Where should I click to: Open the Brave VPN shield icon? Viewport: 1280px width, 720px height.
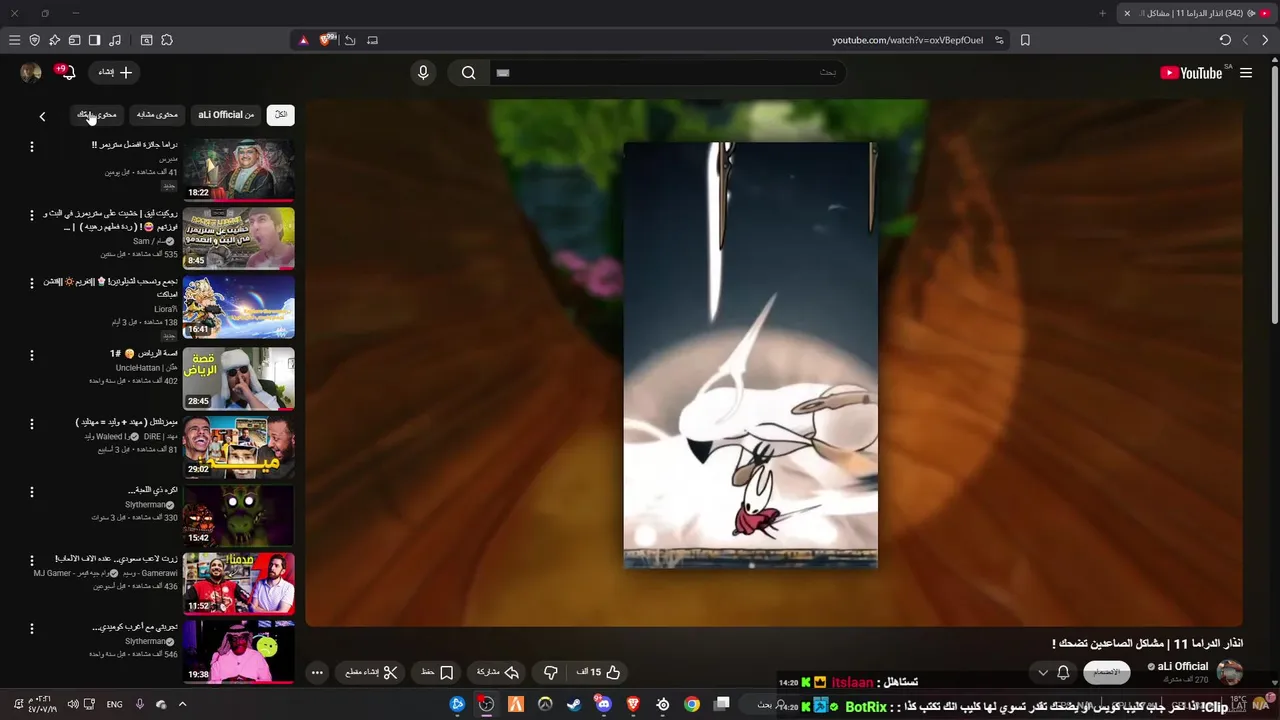click(34, 40)
